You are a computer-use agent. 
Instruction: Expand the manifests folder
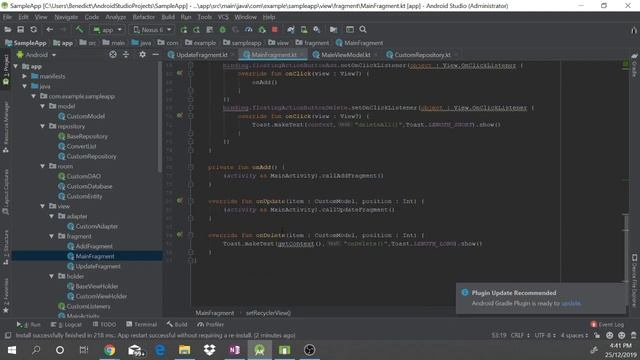[24, 76]
